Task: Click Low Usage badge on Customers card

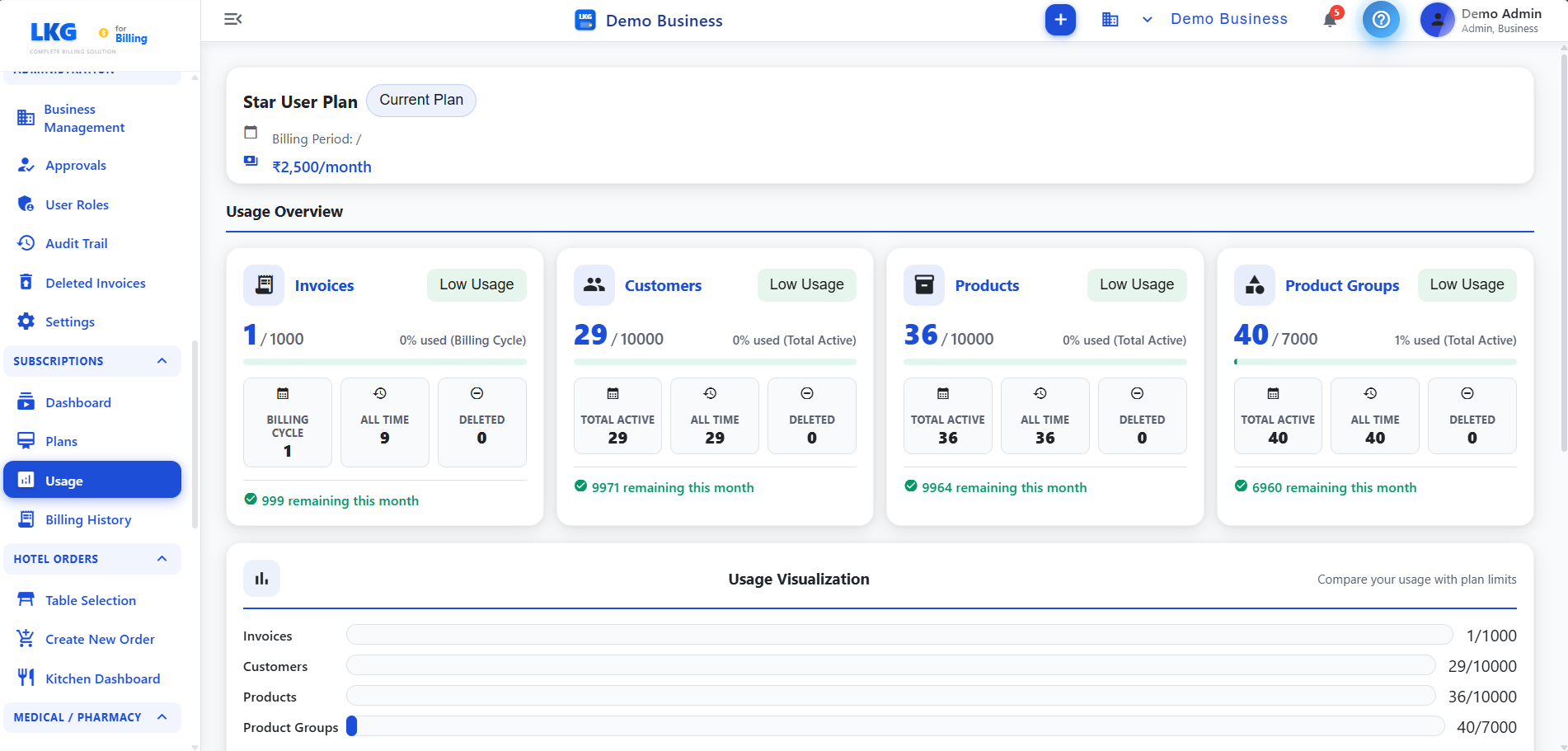Action: pos(806,284)
